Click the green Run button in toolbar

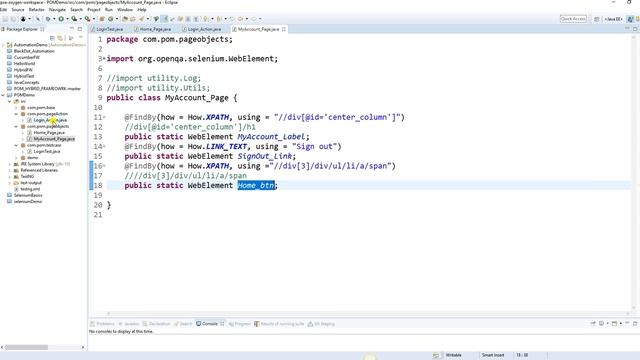click(61, 19)
